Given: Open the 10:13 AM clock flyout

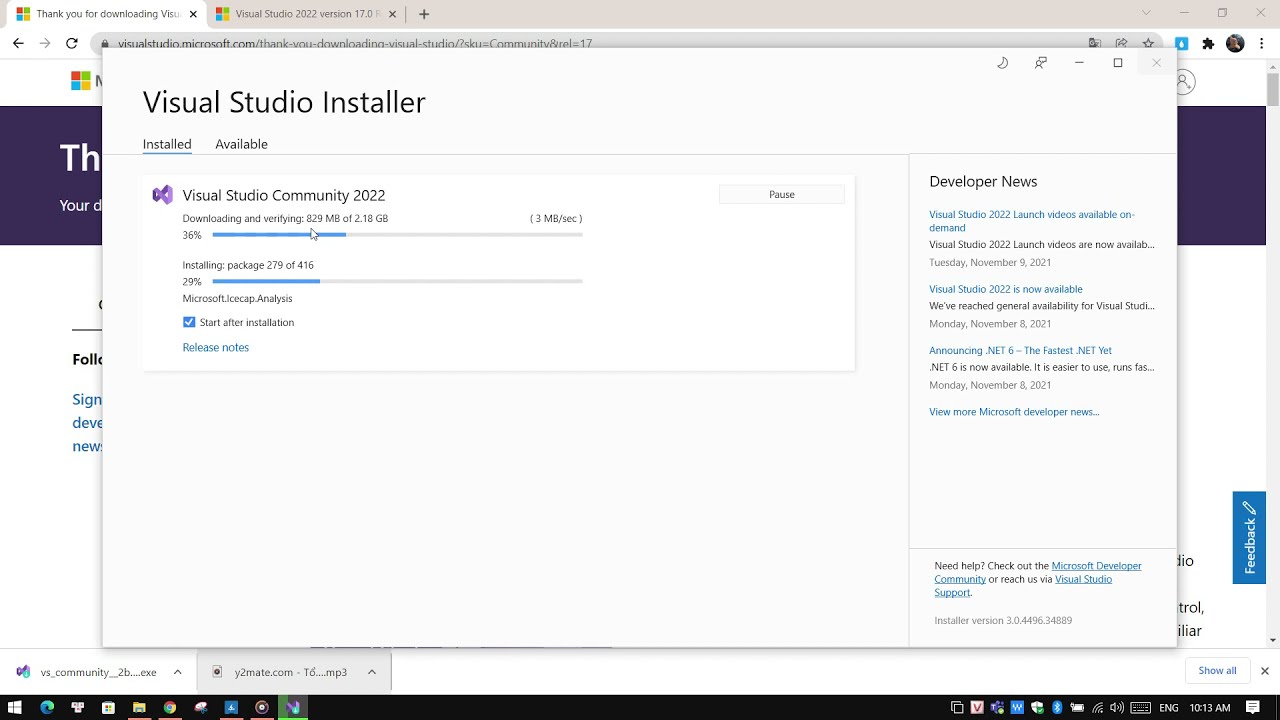Looking at the screenshot, I should [x=1210, y=708].
